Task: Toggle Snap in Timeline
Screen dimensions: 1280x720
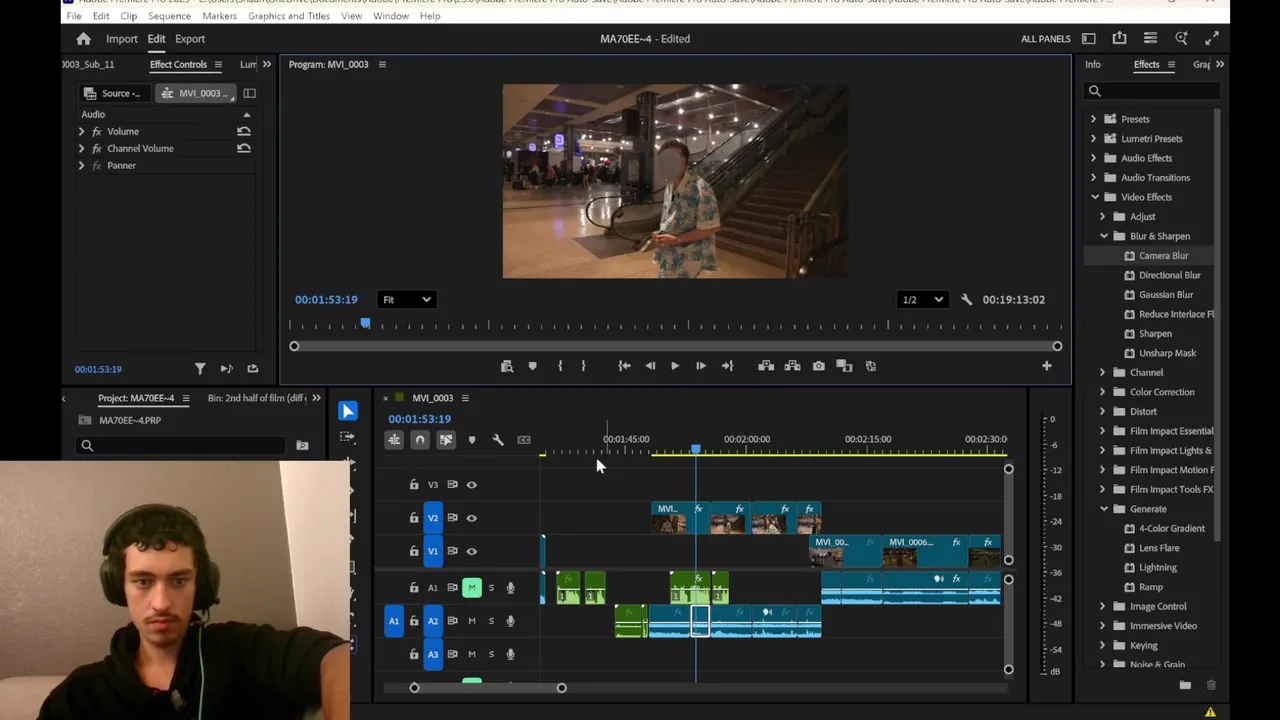Action: (420, 440)
